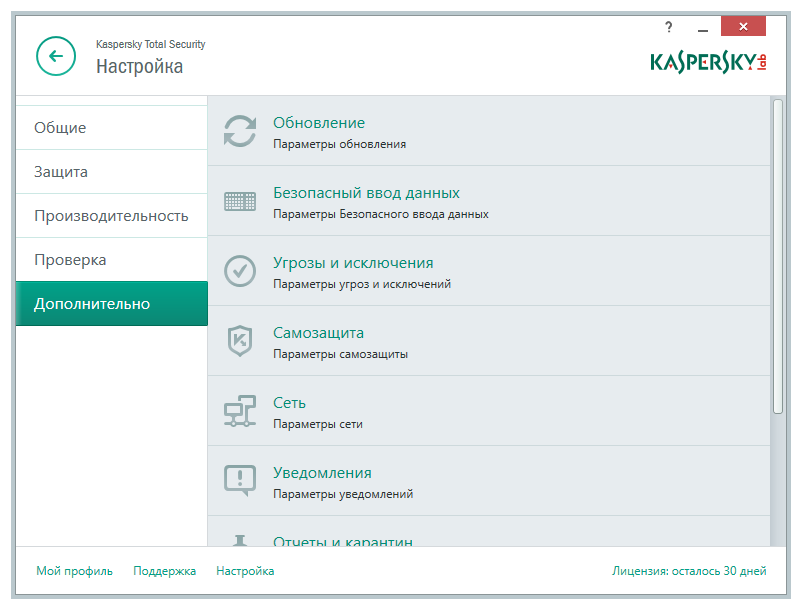Open help via the question mark icon
This screenshot has width=801, height=615.
click(669, 27)
